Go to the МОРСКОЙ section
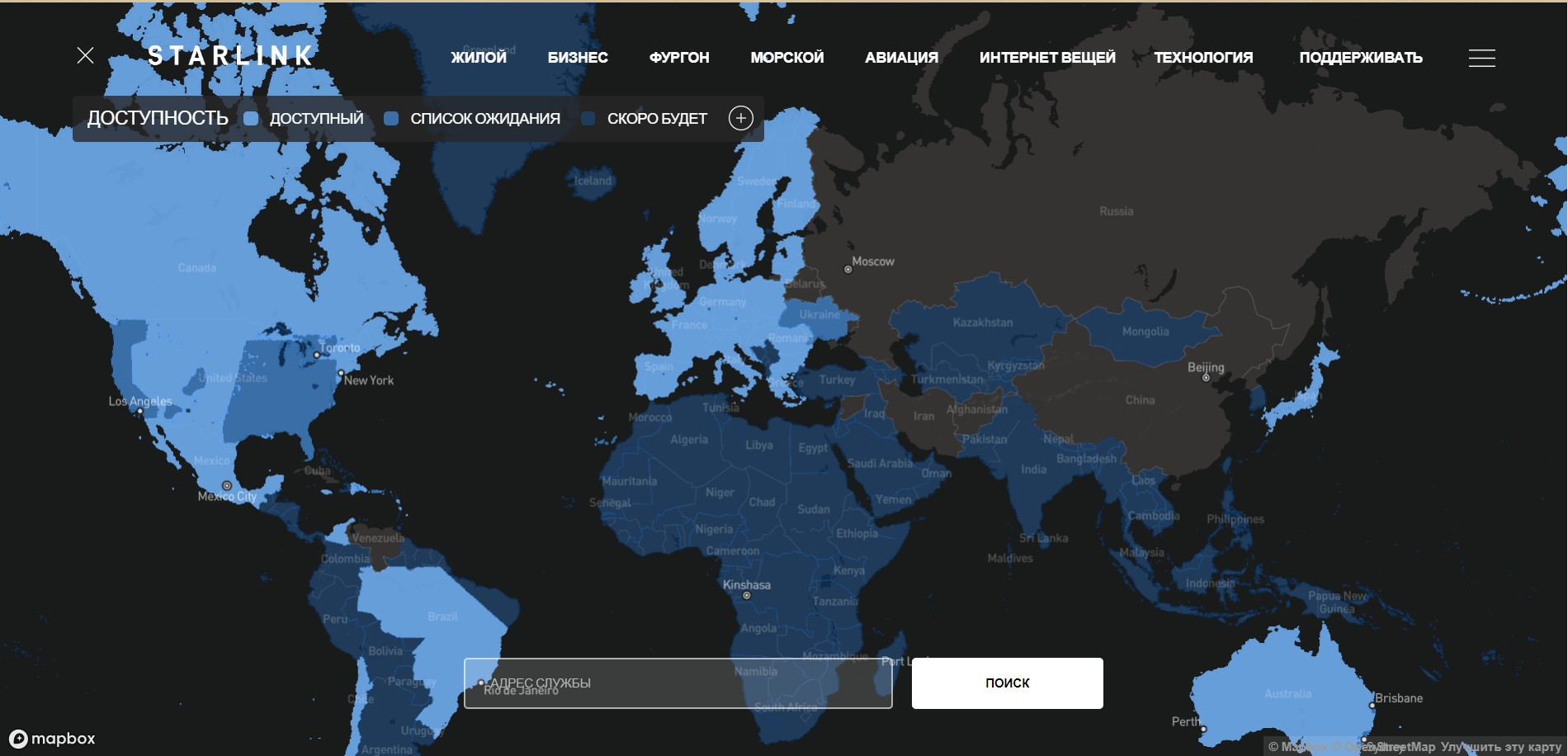The image size is (1568, 756). click(786, 58)
